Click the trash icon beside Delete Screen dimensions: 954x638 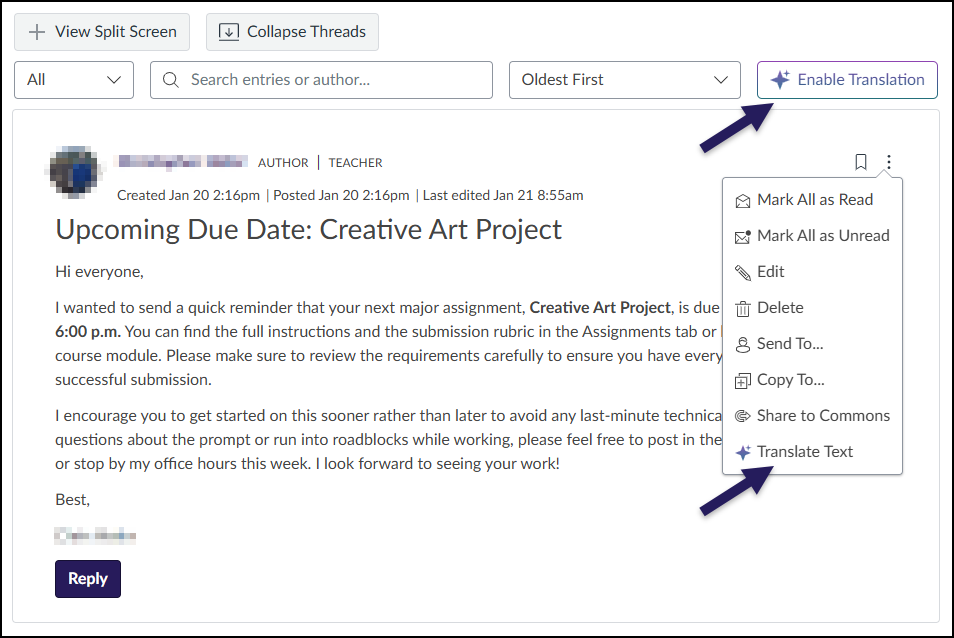pyautogui.click(x=742, y=307)
